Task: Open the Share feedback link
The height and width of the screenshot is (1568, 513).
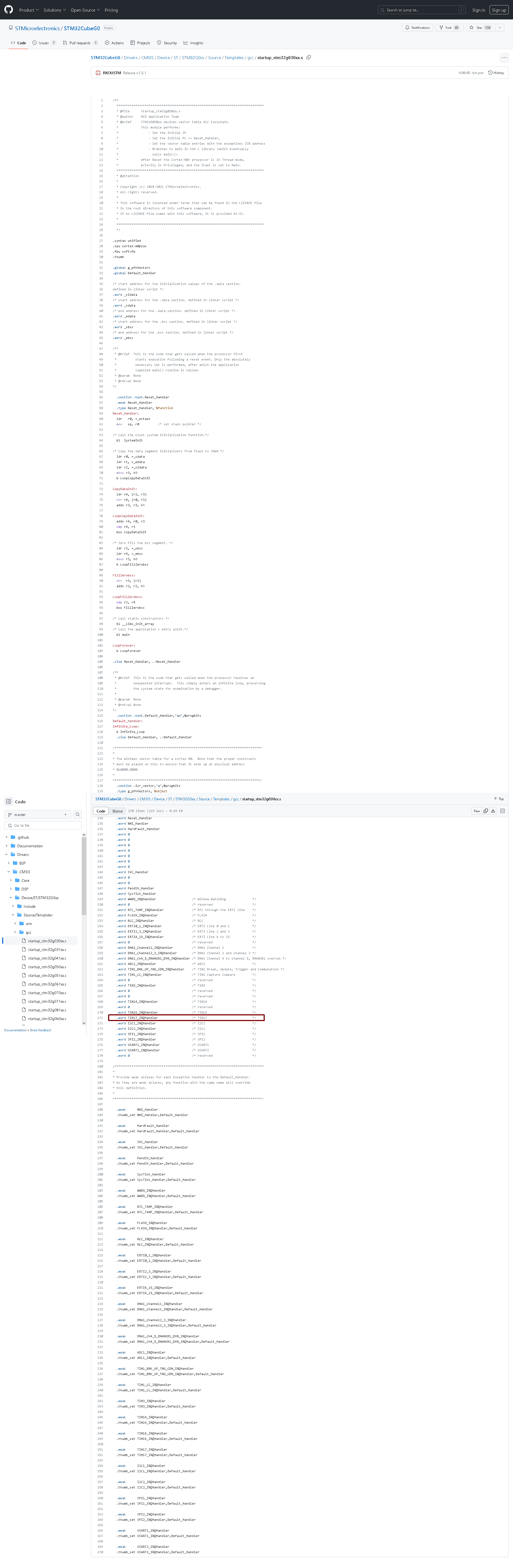Action: point(40,1030)
